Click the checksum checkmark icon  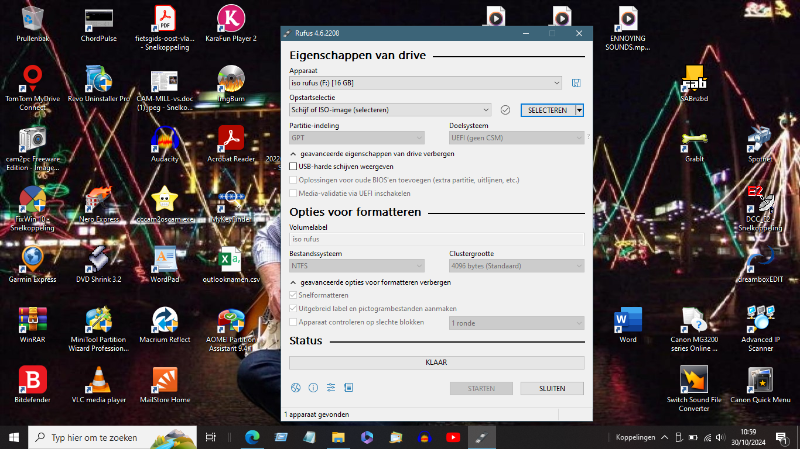point(505,110)
